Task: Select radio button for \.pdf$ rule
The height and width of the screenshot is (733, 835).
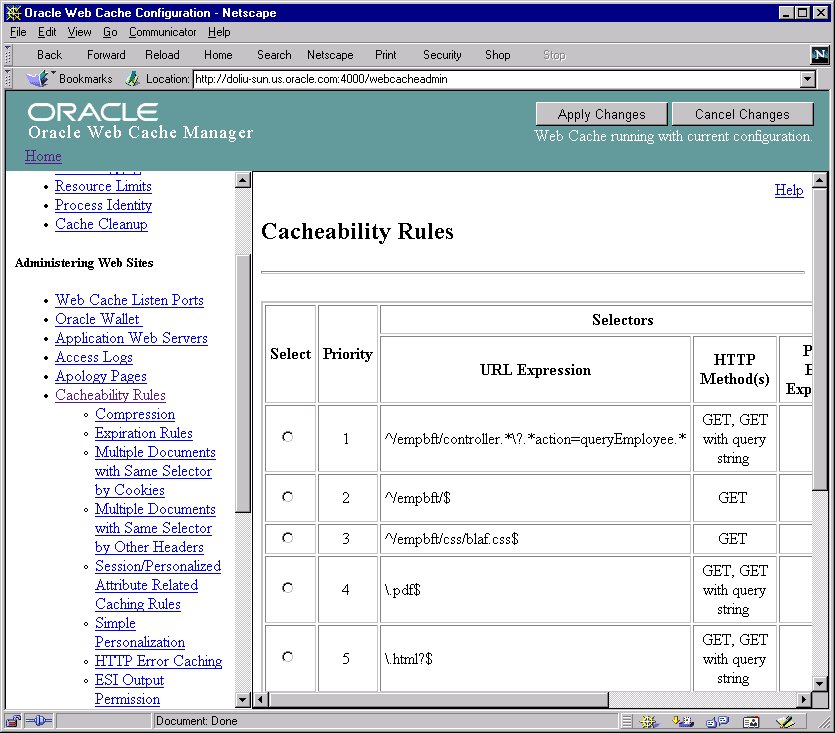Action: 288,588
